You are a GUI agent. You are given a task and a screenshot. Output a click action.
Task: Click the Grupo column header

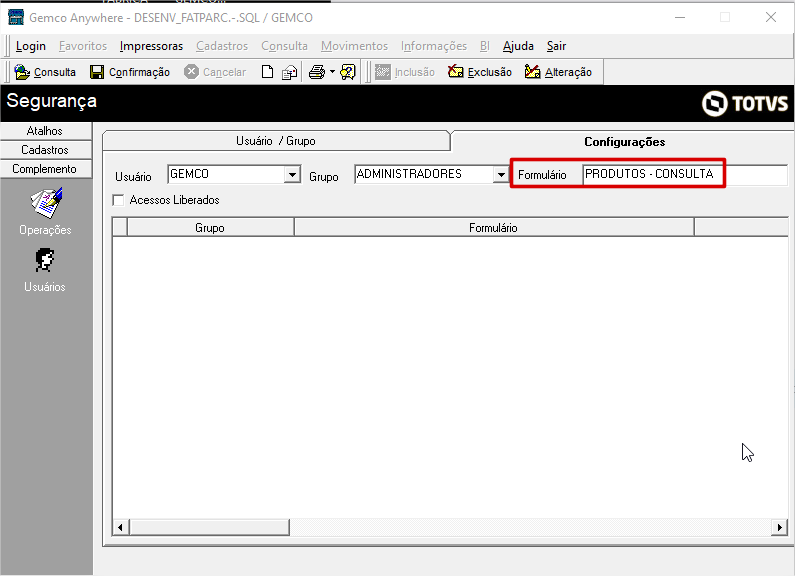(210, 228)
